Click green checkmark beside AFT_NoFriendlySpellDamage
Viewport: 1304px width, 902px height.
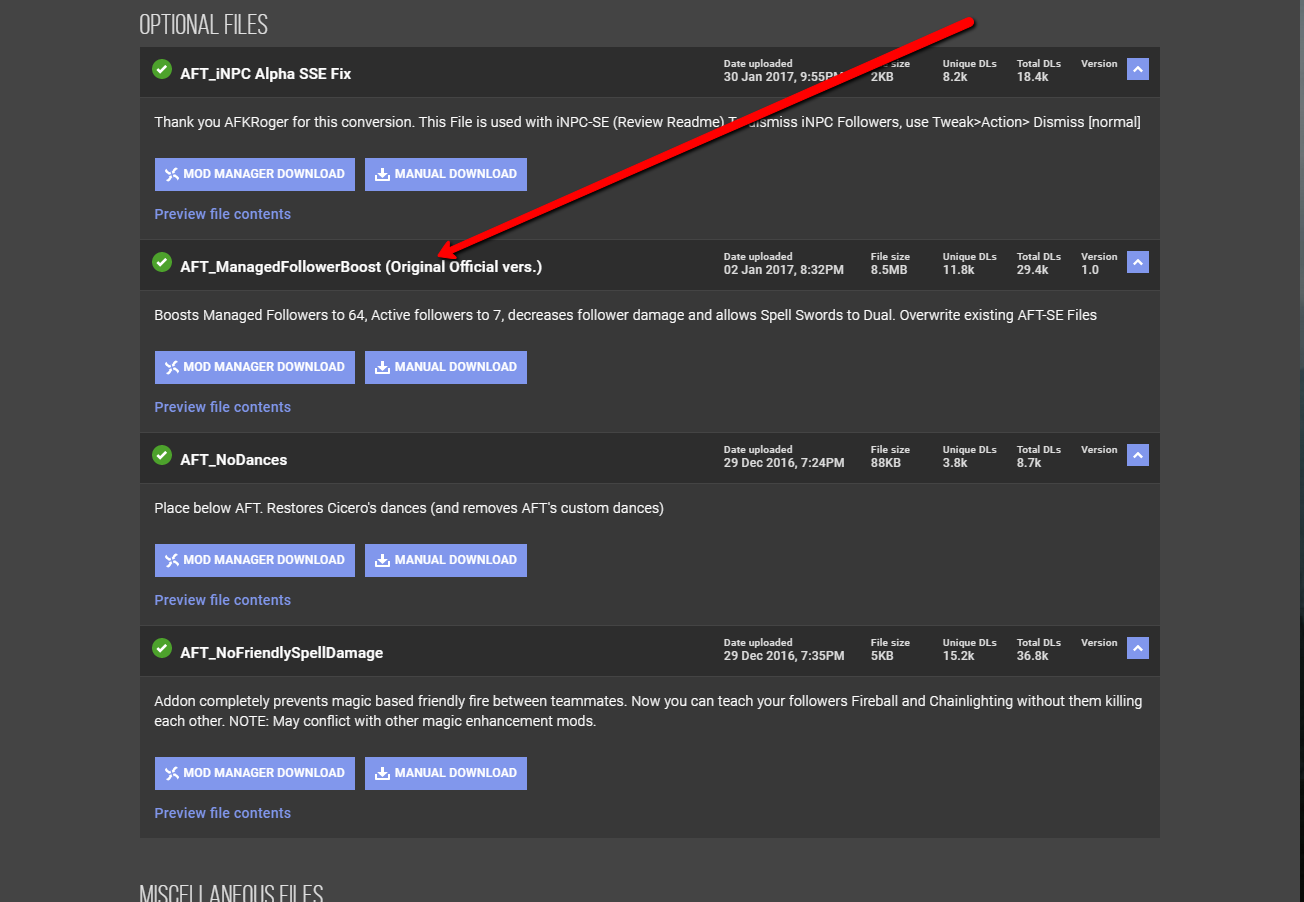pos(161,648)
